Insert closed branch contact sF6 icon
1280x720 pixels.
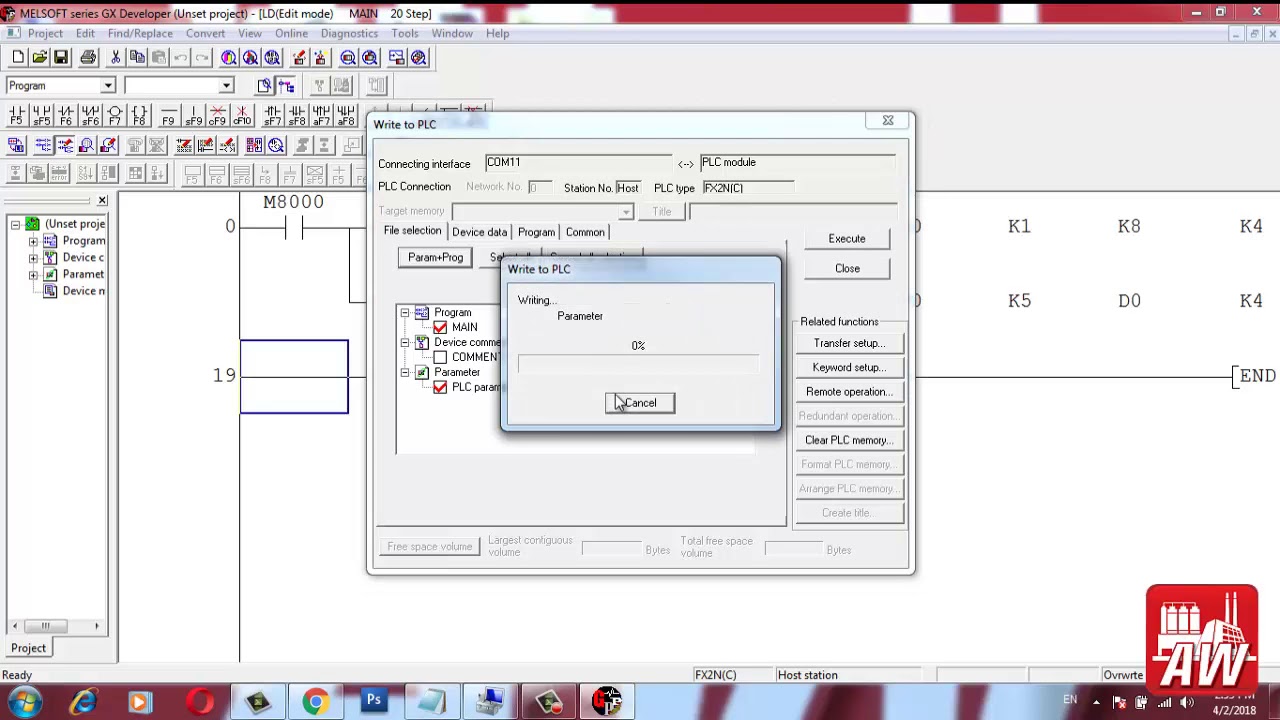click(x=90, y=116)
